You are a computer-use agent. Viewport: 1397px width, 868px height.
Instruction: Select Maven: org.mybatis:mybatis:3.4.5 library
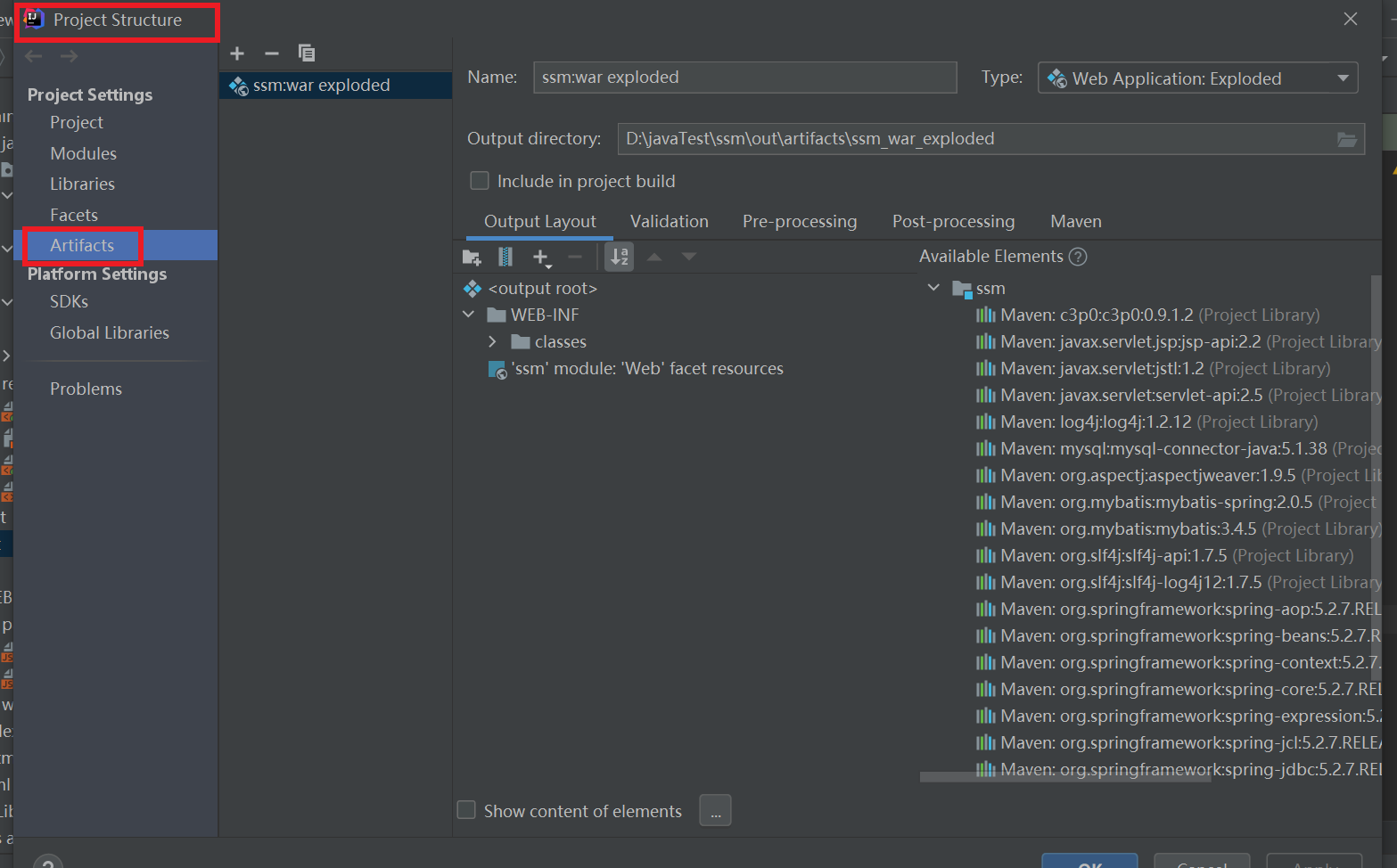pyautogui.click(x=1179, y=528)
